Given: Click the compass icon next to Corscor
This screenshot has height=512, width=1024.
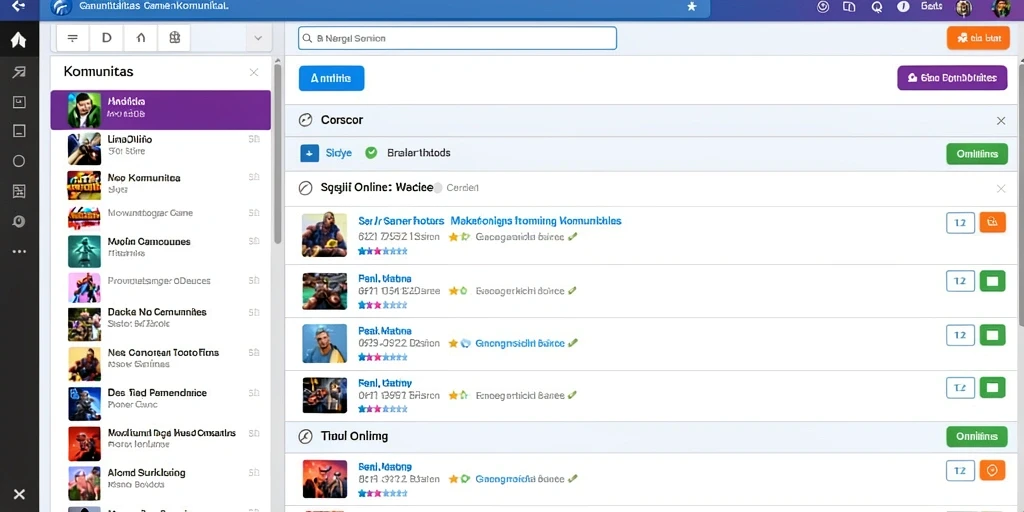Looking at the screenshot, I should tap(305, 120).
